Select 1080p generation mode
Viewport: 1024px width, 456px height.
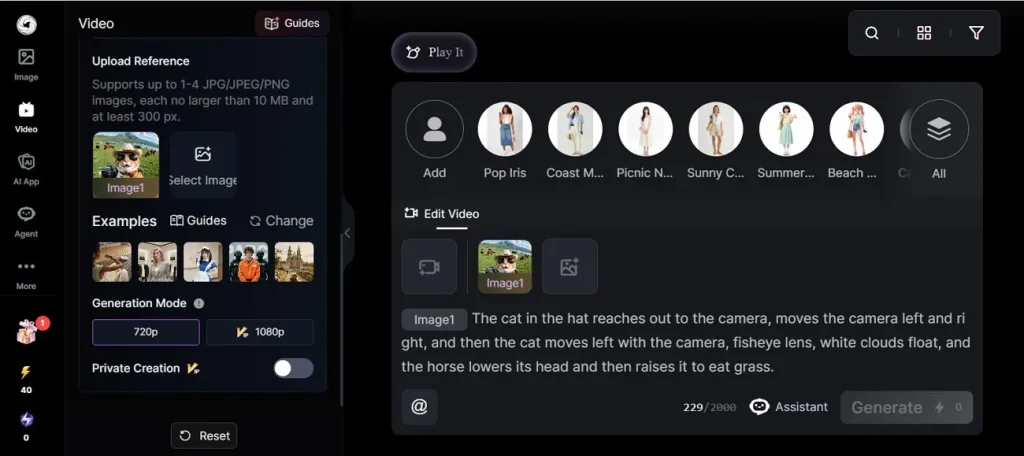[260, 332]
